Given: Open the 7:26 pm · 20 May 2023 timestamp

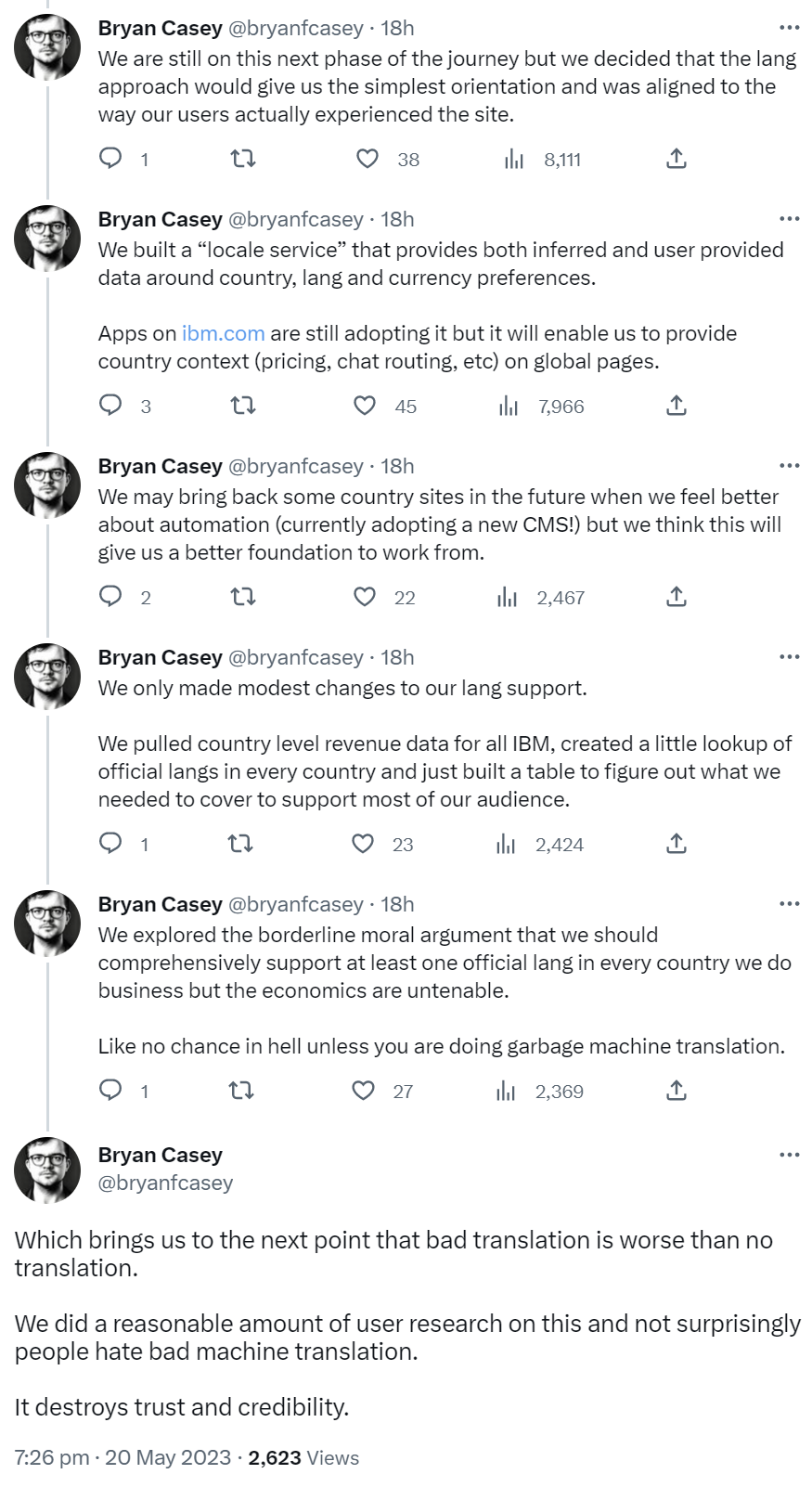Looking at the screenshot, I should [x=122, y=1457].
